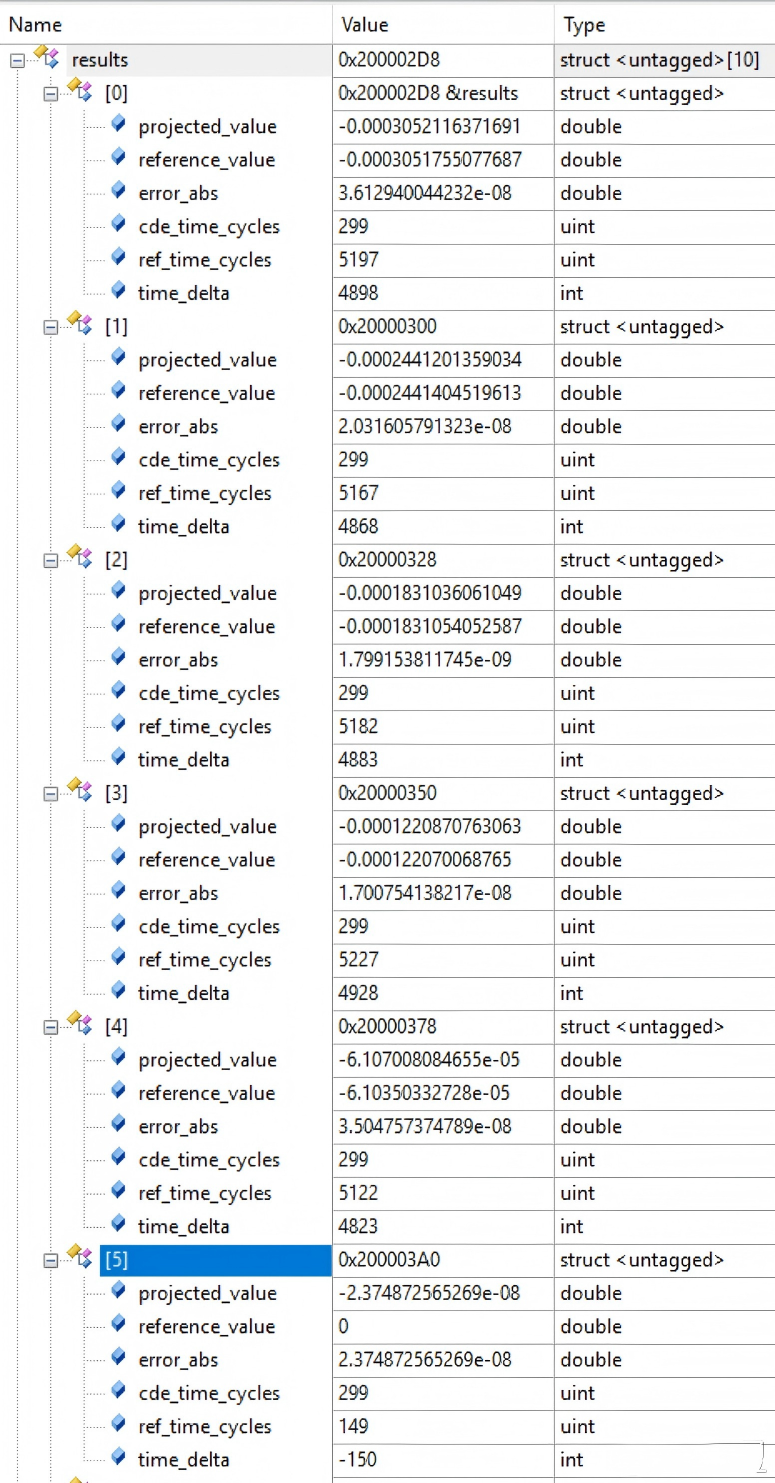Click address value 0x200002D8 &results
This screenshot has width=775, height=1483.
428,93
